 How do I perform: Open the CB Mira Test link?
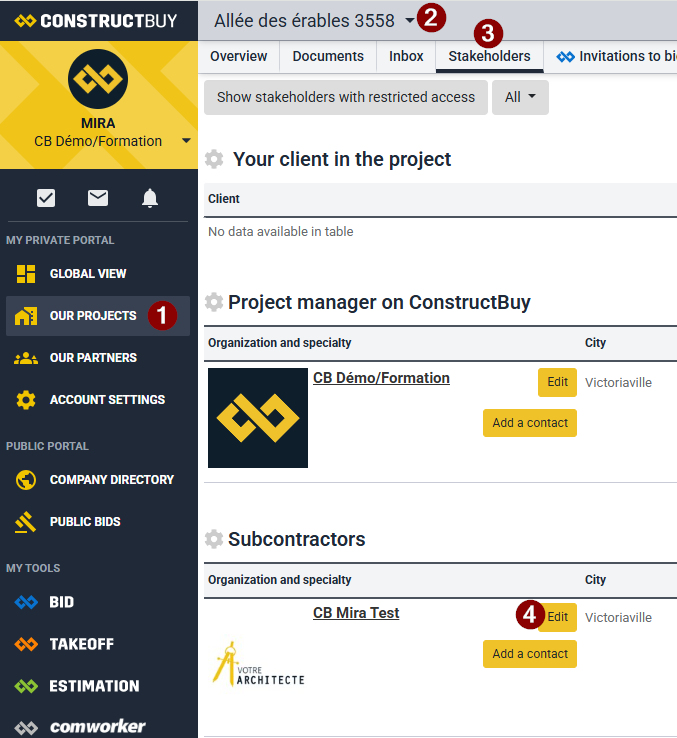coord(356,613)
